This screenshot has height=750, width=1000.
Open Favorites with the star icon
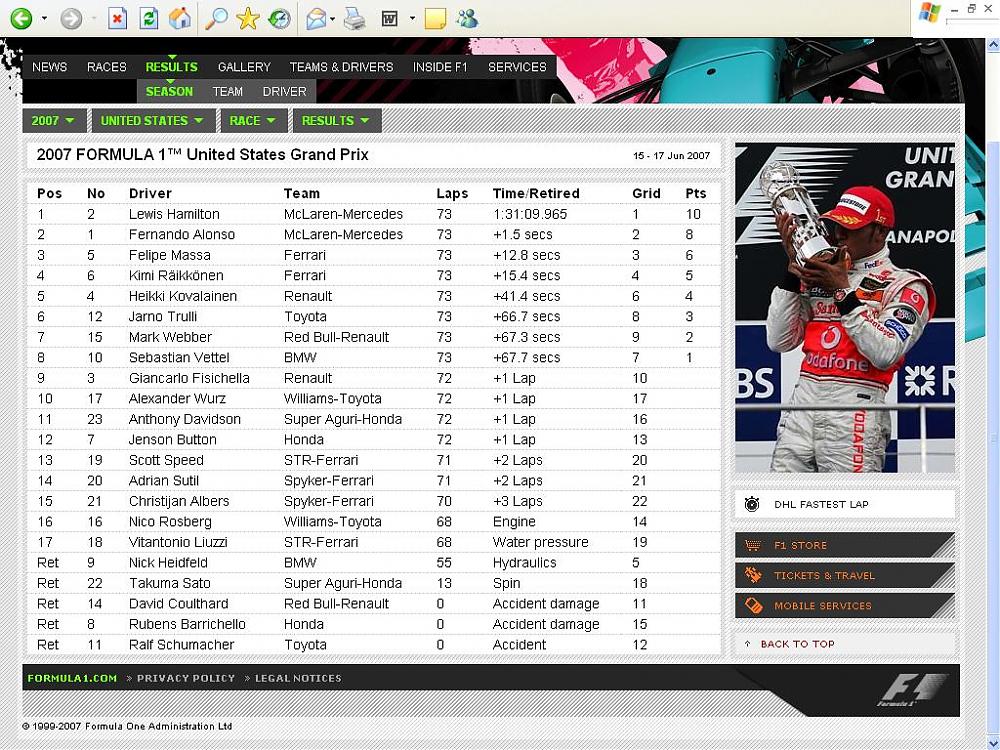pyautogui.click(x=247, y=18)
